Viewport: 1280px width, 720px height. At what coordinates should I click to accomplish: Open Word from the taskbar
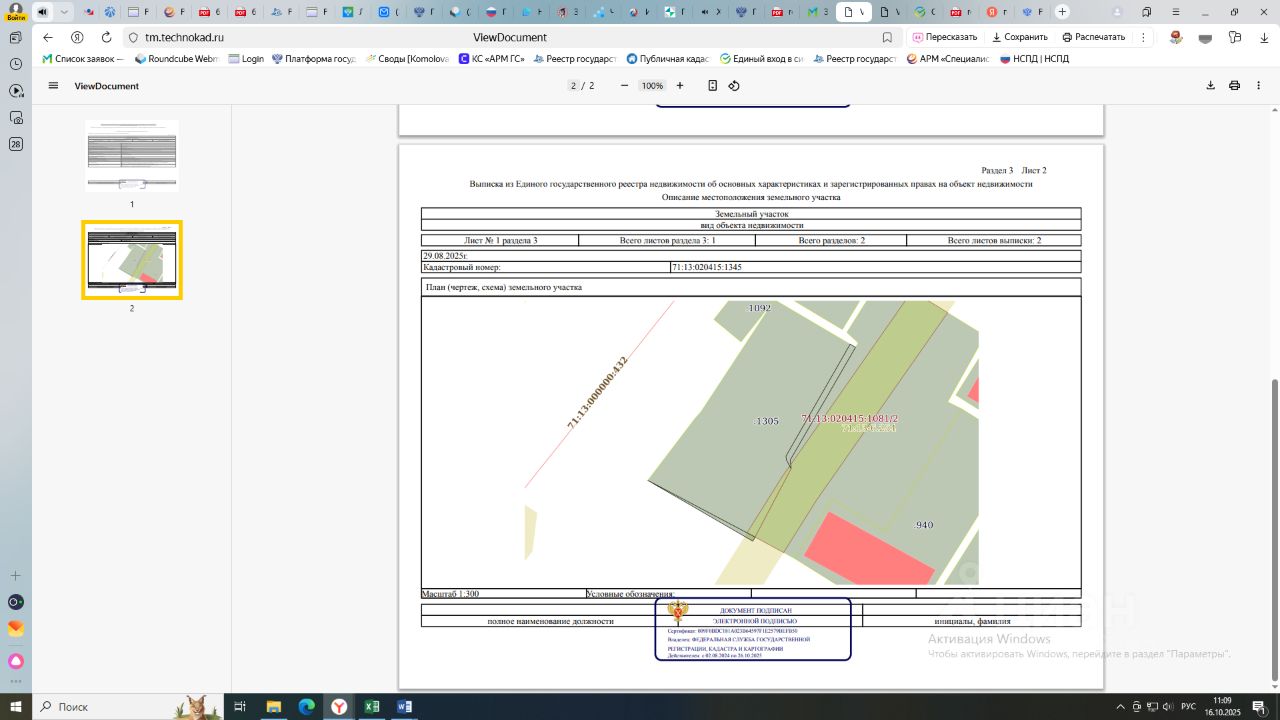pos(405,706)
